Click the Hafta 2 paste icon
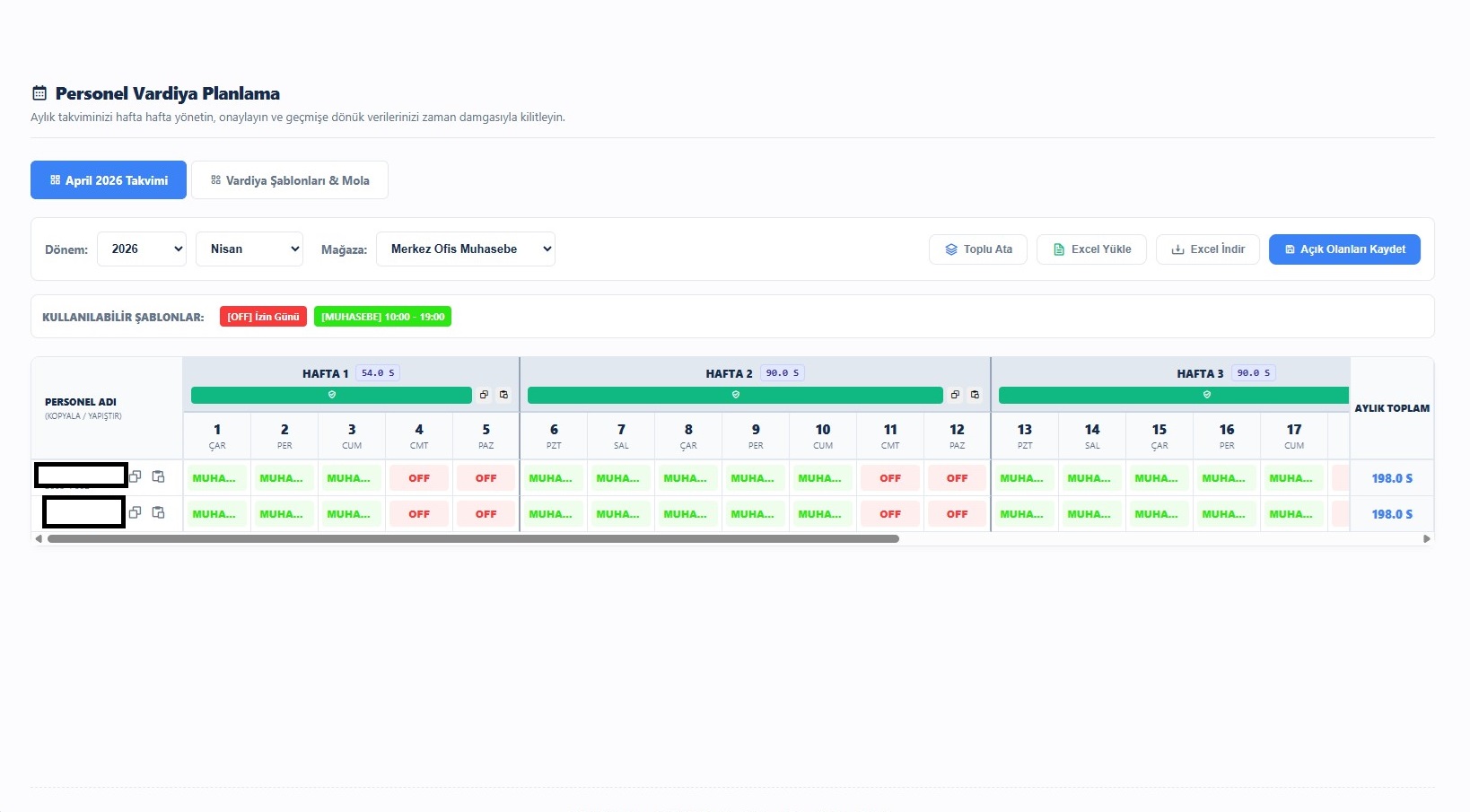The height and width of the screenshot is (812, 1470). coord(975,395)
